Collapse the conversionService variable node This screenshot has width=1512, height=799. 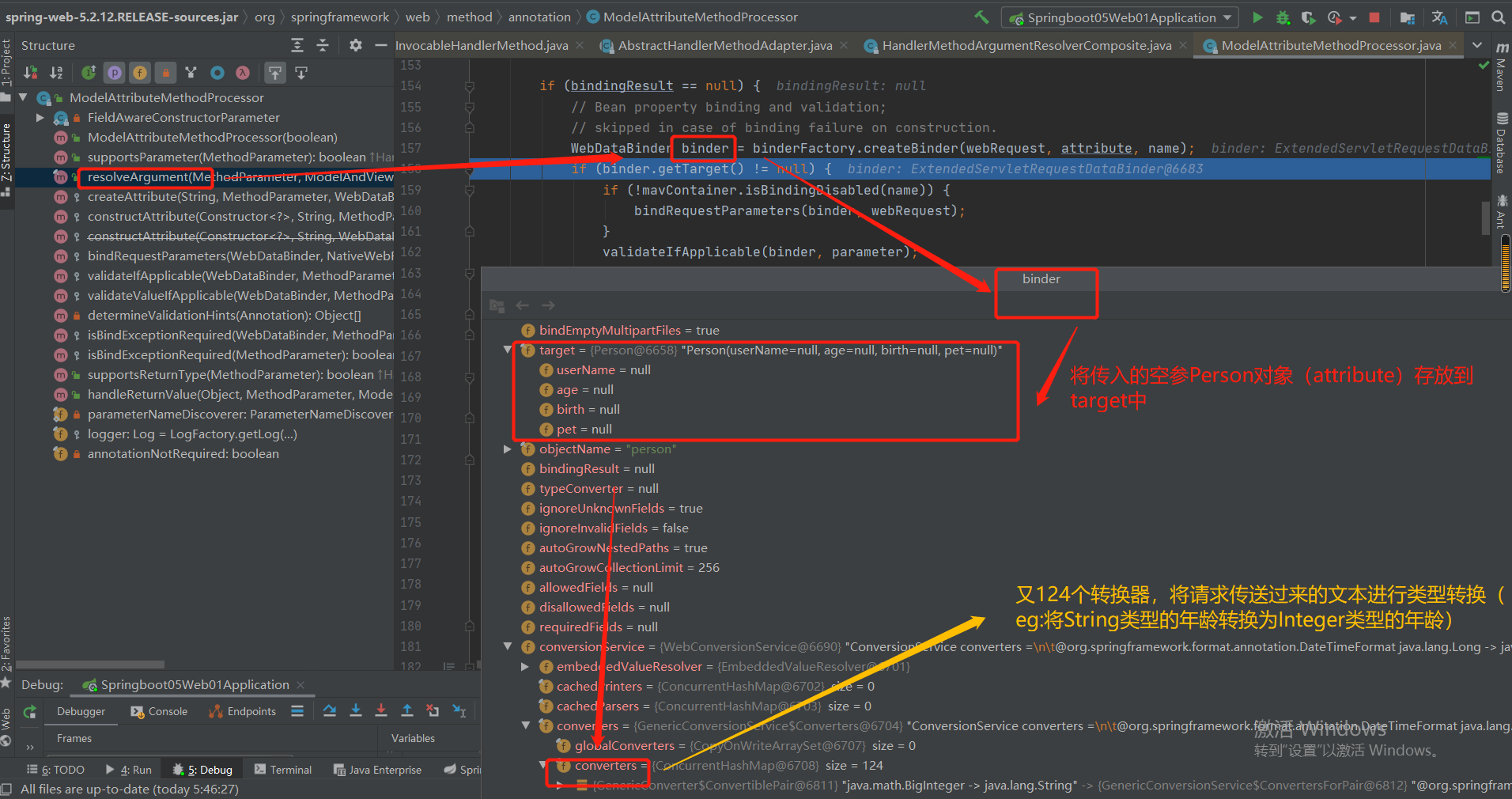[x=508, y=646]
